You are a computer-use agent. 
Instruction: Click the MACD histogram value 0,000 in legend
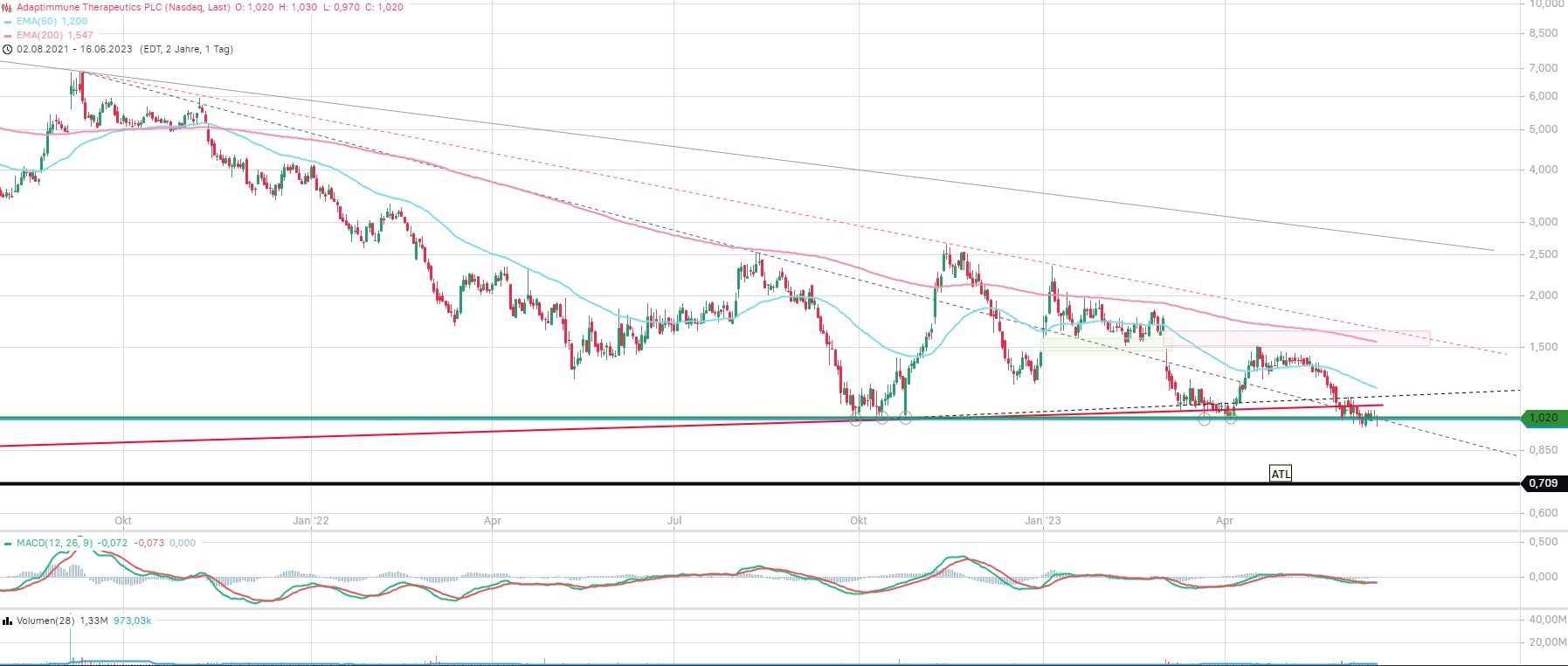[183, 543]
